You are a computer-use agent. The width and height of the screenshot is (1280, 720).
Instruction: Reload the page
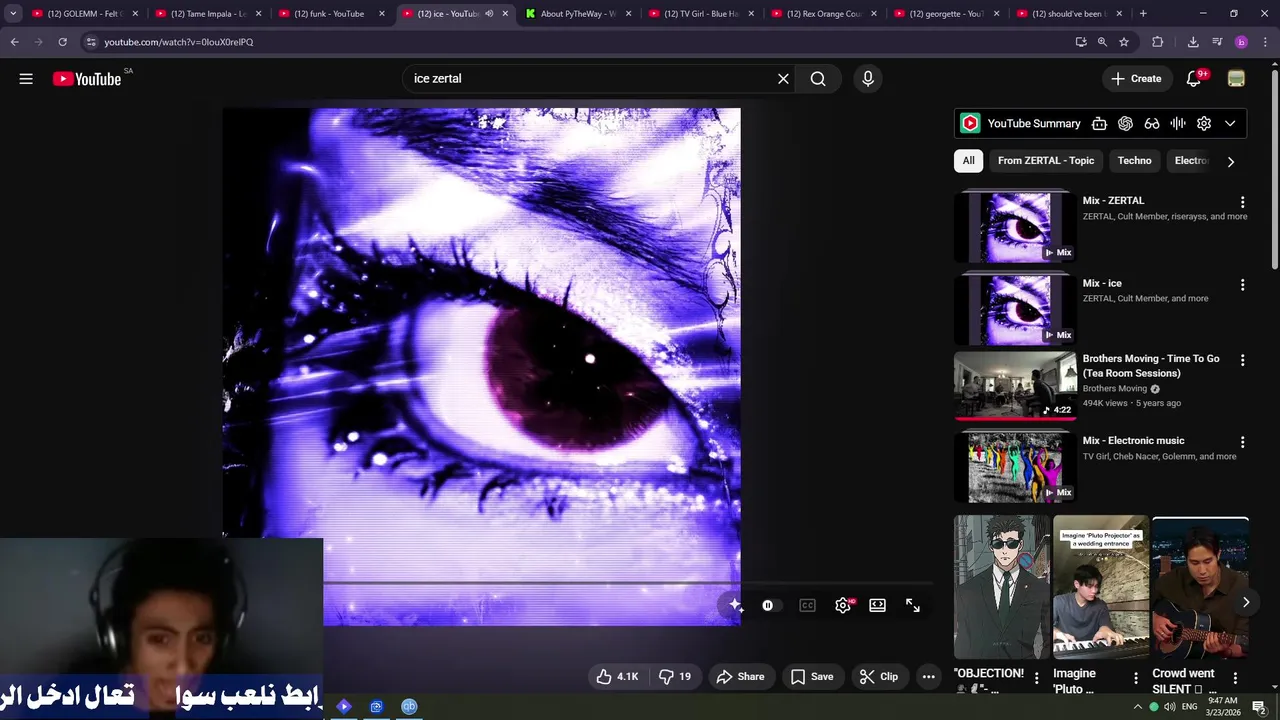(x=62, y=42)
